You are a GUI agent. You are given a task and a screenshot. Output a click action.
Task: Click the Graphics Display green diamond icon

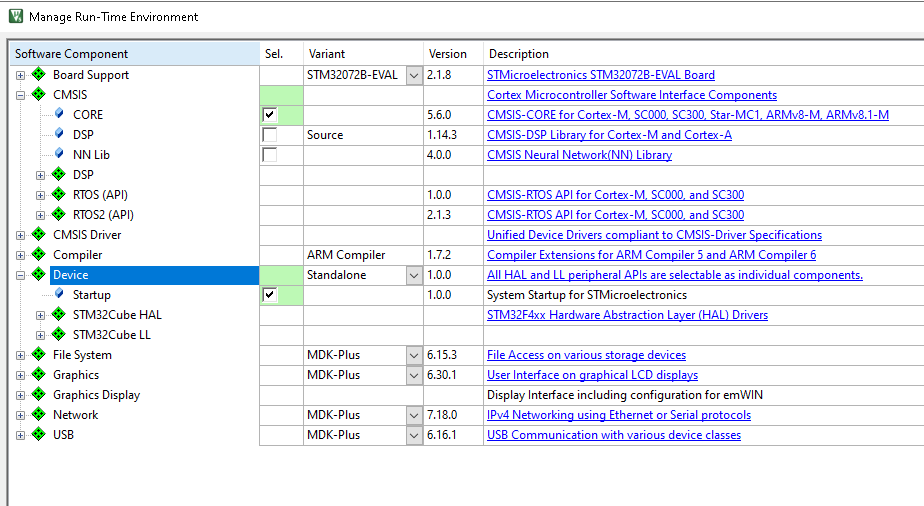[39, 395]
